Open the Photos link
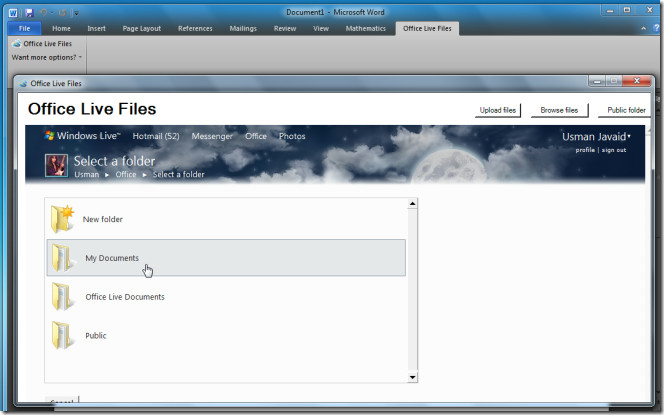 [292, 136]
